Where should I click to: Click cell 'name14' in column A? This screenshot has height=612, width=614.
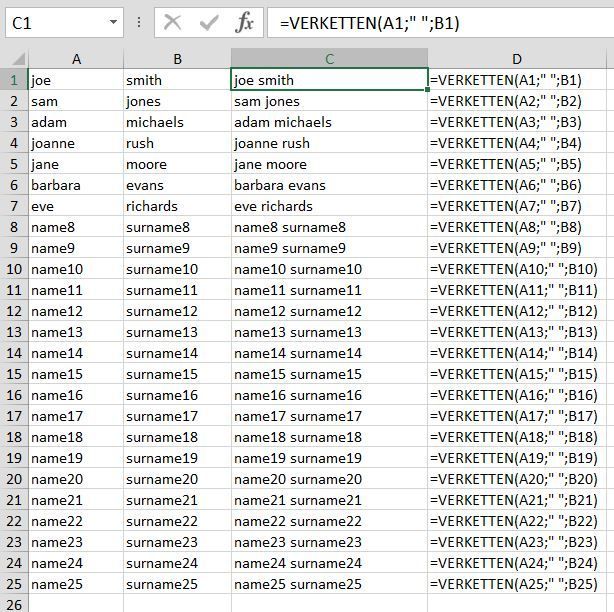[x=76, y=353]
